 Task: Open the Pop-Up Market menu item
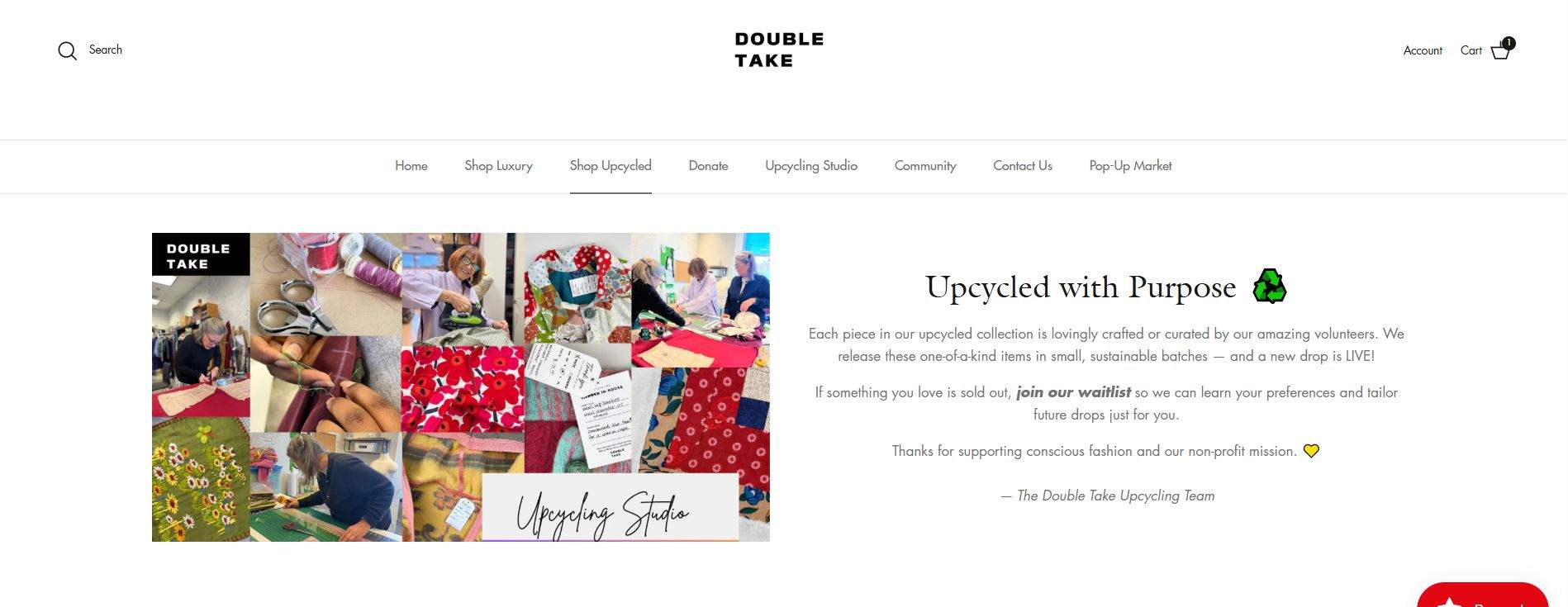(1130, 166)
